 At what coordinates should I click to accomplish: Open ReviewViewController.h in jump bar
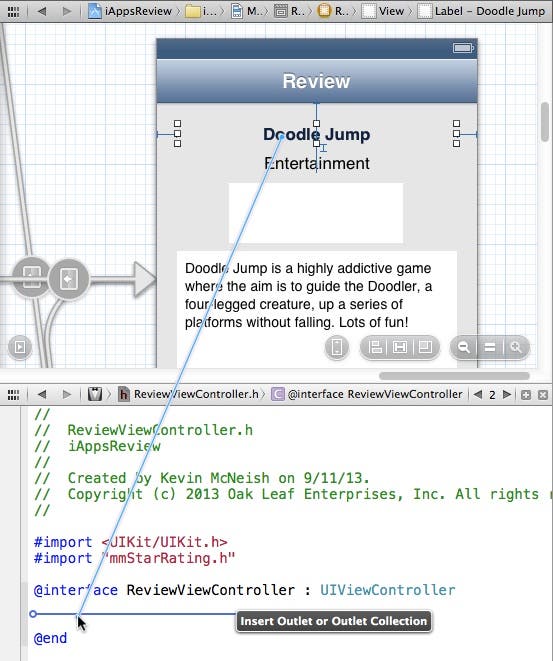pos(188,394)
